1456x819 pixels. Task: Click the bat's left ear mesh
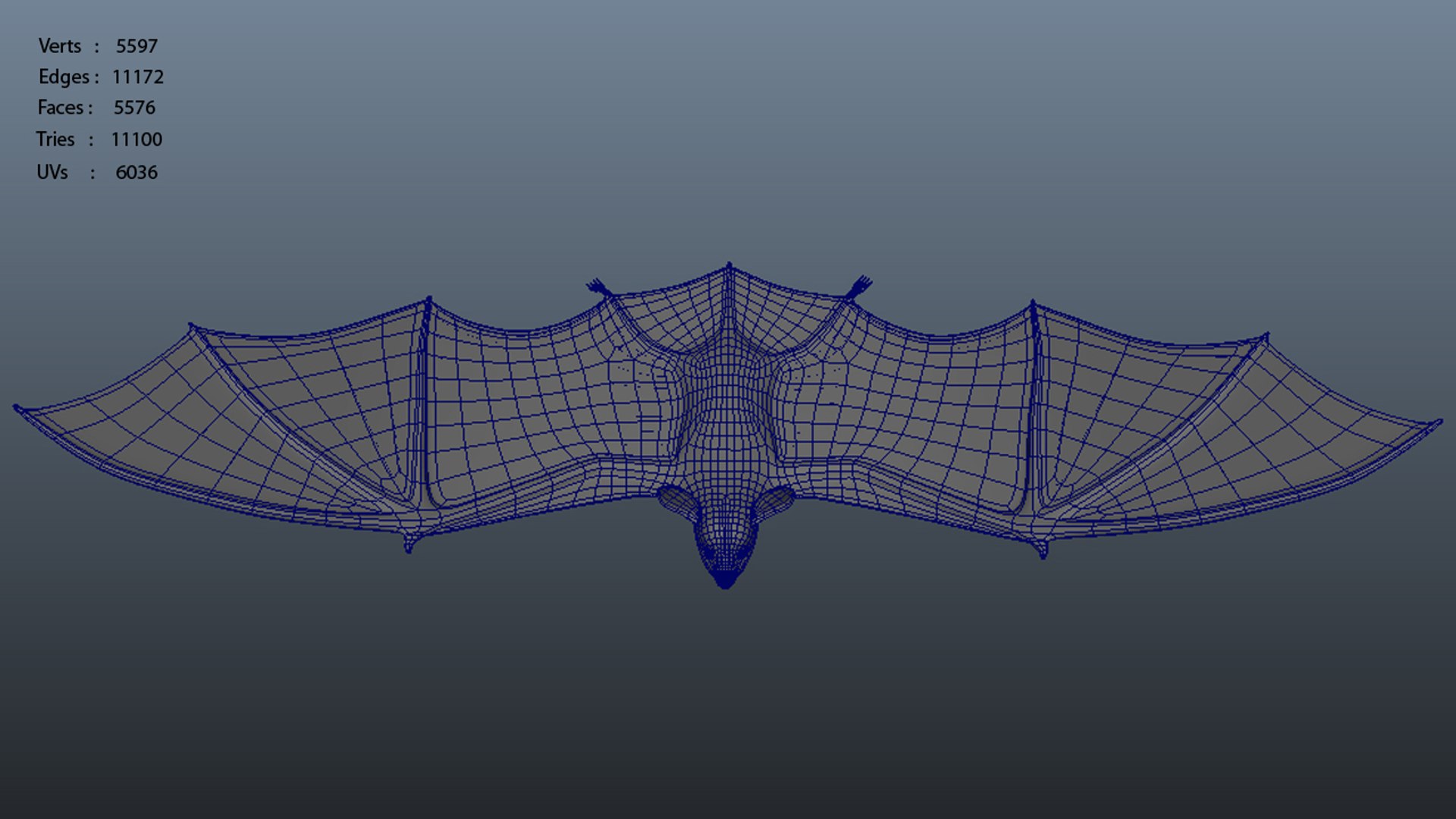pos(676,502)
